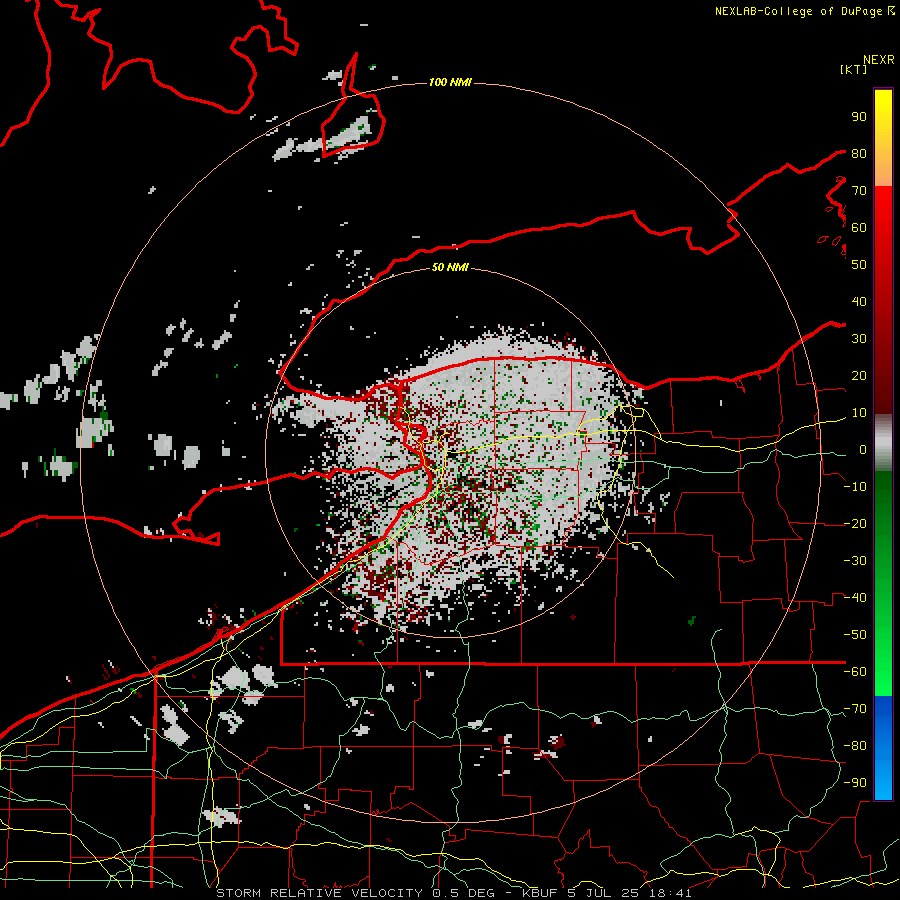Click the 70 value on velocity scale
Viewport: 900px width, 900px height.
click(x=859, y=191)
